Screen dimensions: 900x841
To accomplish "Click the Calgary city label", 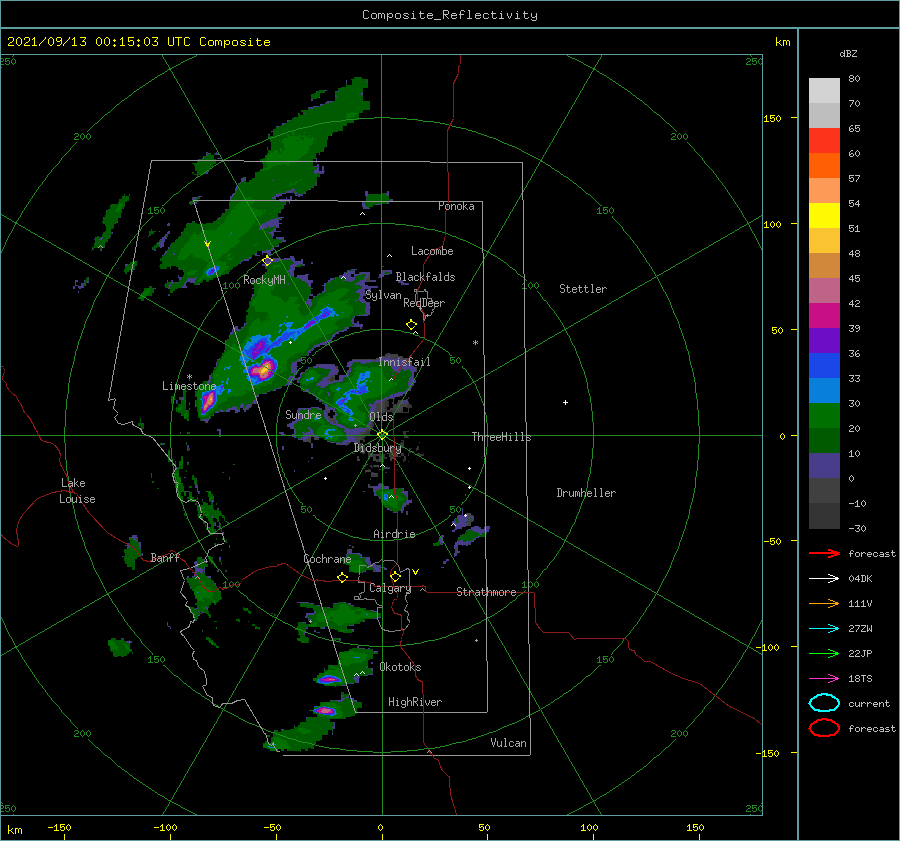I will [390, 588].
